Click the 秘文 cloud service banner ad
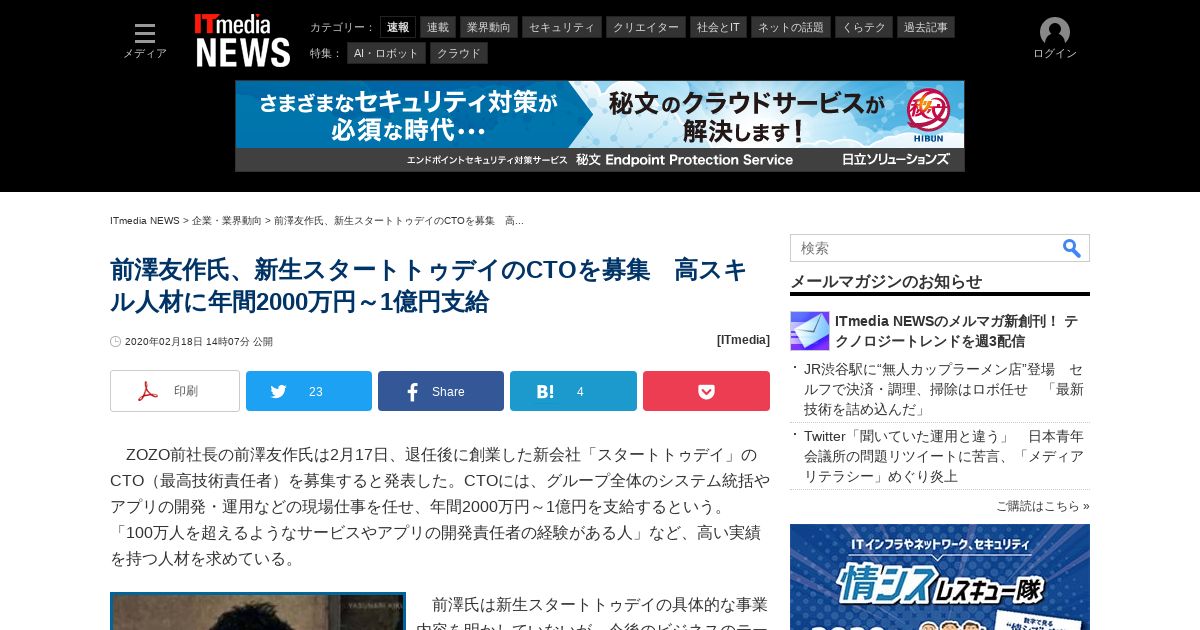 pos(600,126)
